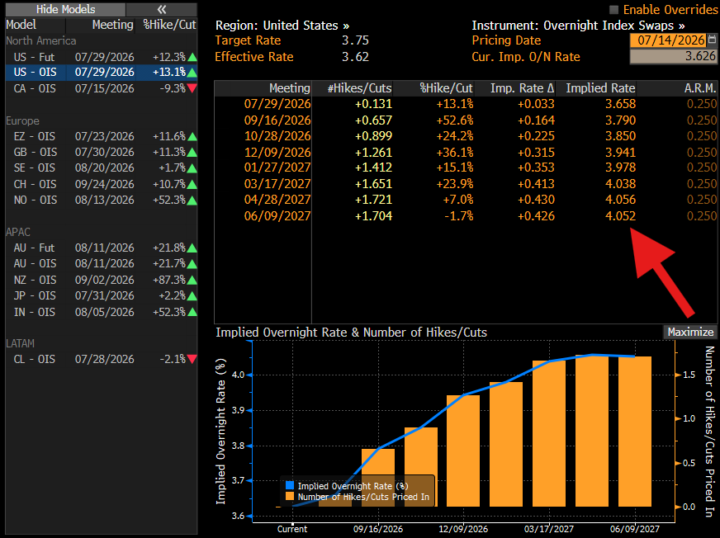Viewport: 720px width, 538px height.
Task: Collapse panel with double-chevron icon
Action: [162, 9]
